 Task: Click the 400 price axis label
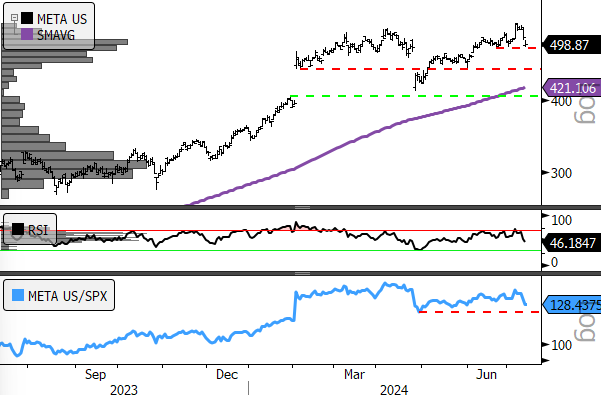[562, 102]
